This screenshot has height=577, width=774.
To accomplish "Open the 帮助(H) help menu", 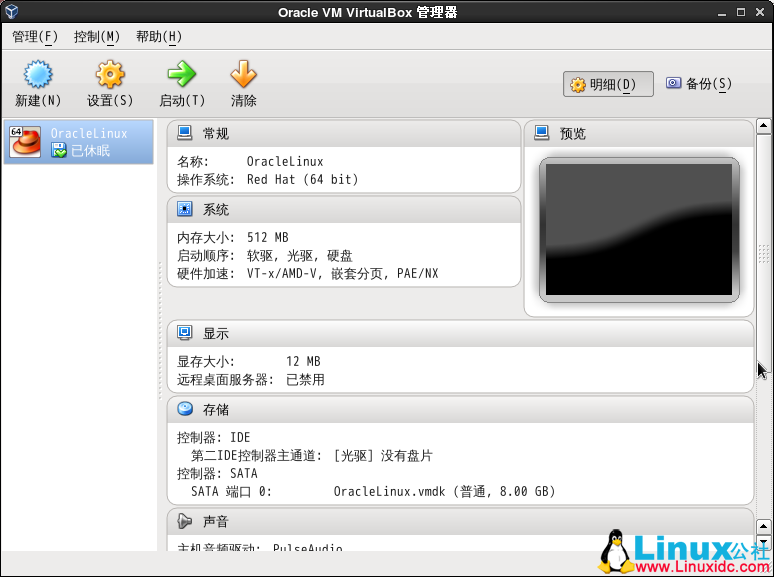I will [x=159, y=37].
